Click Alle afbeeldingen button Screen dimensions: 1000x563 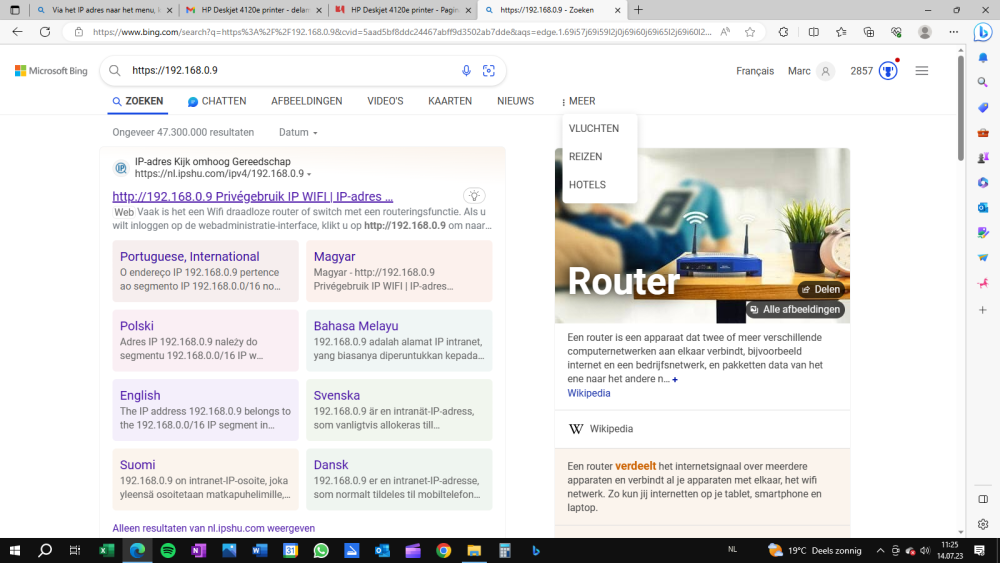(795, 309)
